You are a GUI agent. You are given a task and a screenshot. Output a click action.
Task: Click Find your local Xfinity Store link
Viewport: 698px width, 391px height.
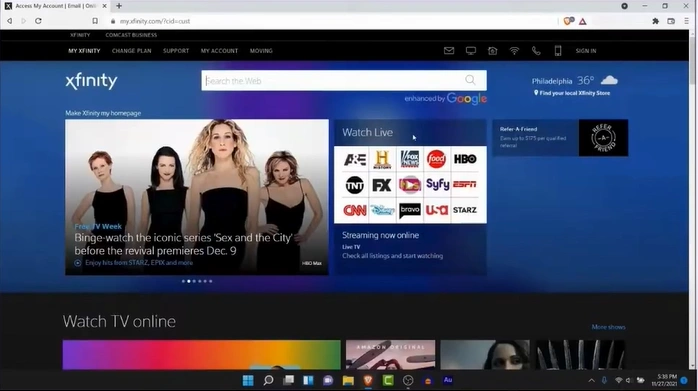[x=572, y=93]
